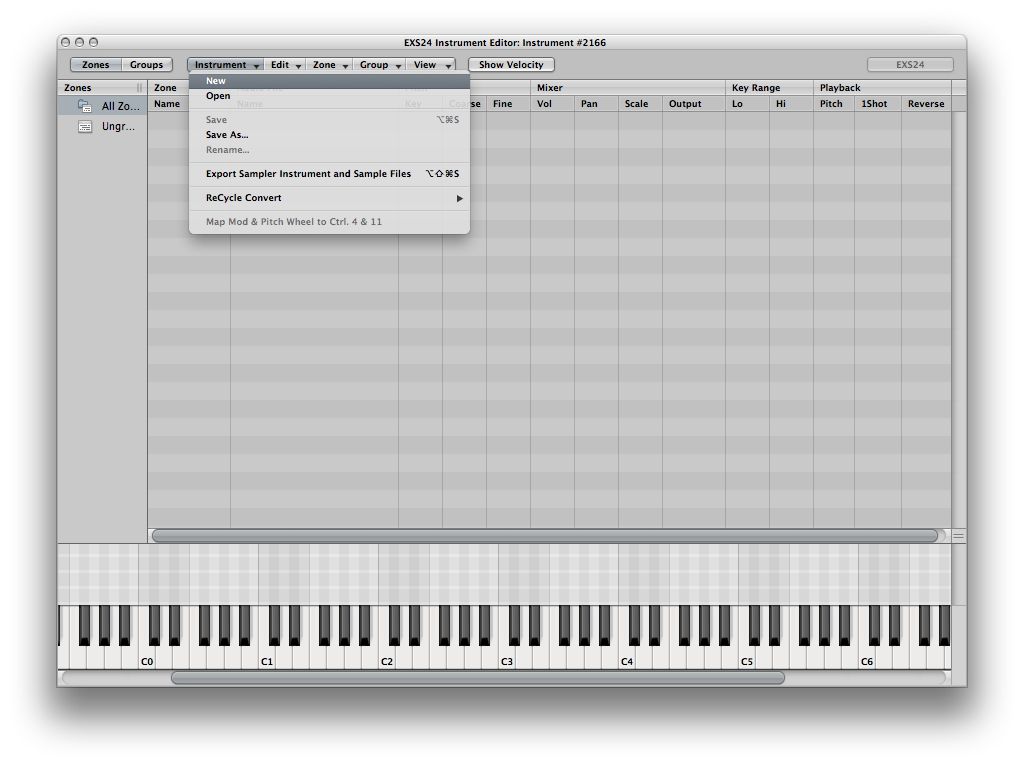Screen dimensions: 1024x766
Task: Click the zone Name column header
Action: click(168, 104)
